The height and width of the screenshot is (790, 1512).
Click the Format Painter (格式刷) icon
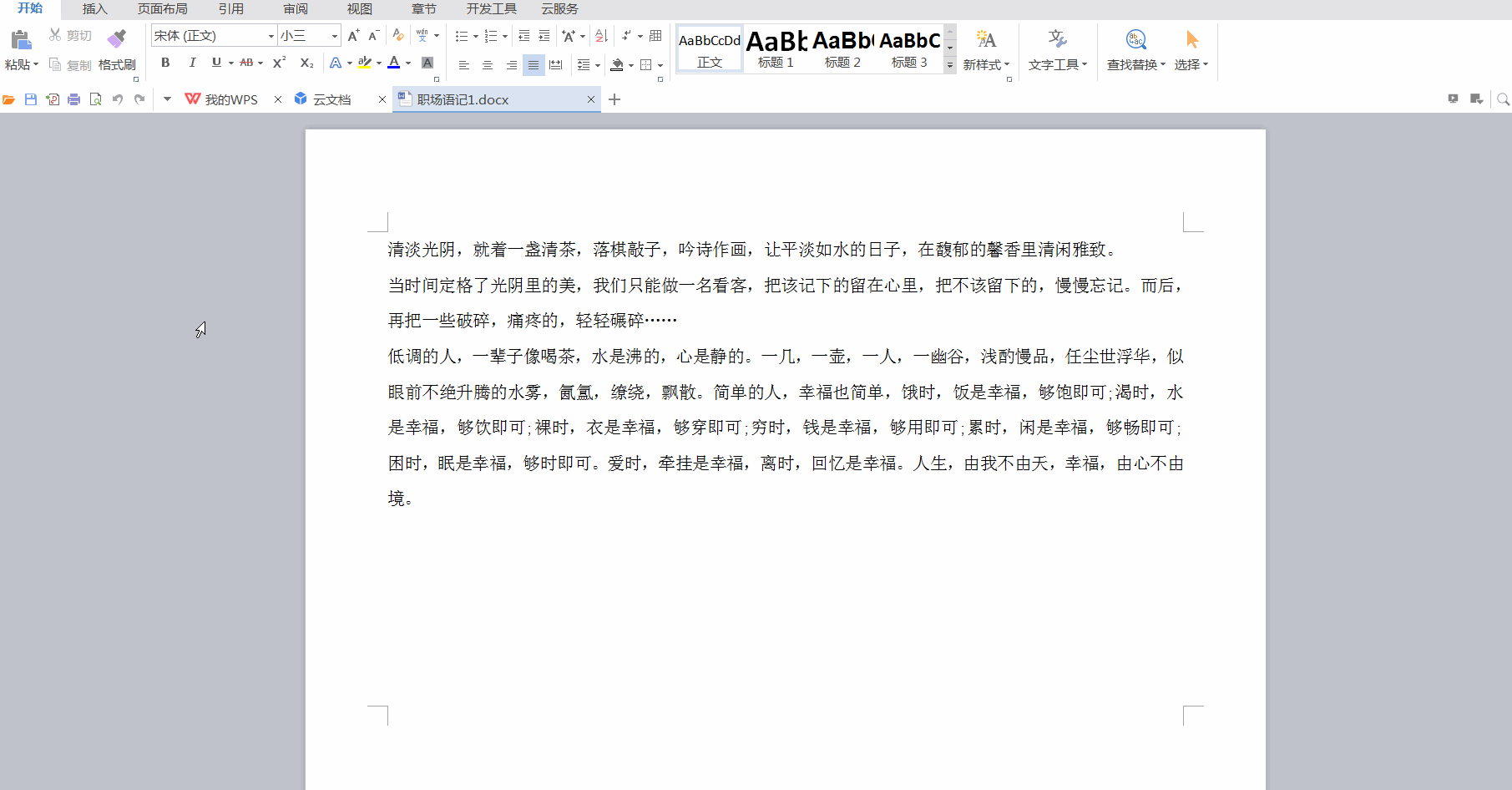(117, 38)
